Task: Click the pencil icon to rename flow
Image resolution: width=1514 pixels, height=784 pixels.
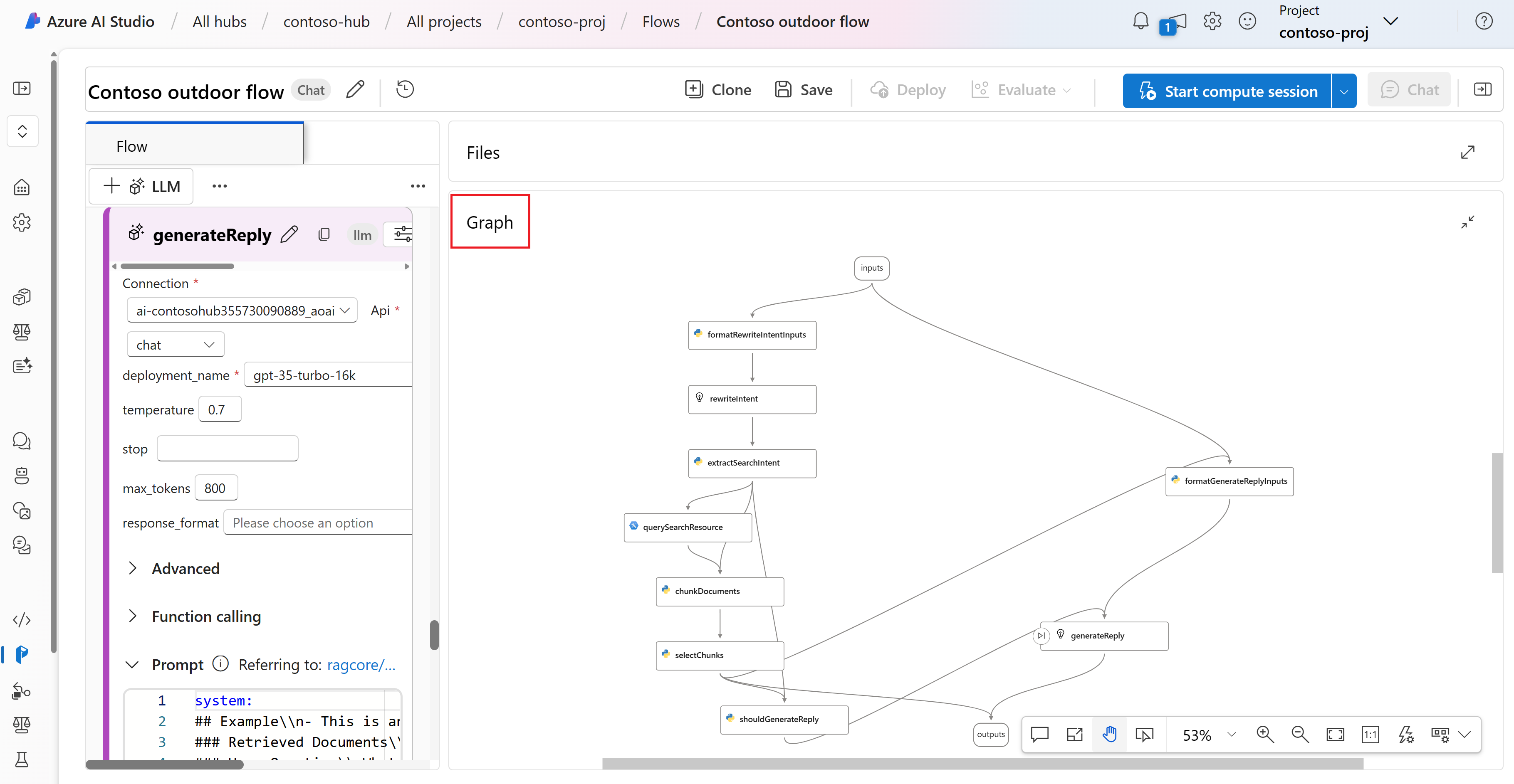Action: coord(355,90)
